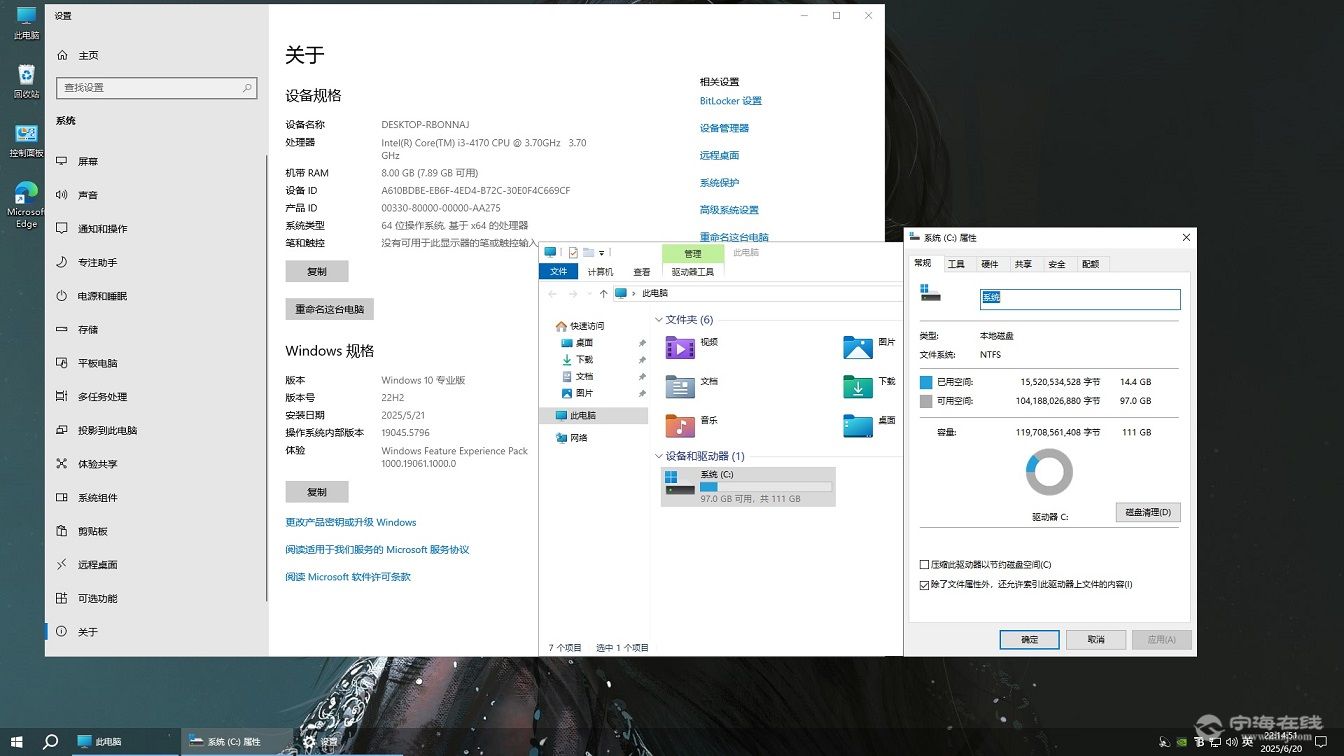This screenshot has height=756, width=1344.
Task: Launch Microsoft Edge from the desktop
Action: [26, 205]
